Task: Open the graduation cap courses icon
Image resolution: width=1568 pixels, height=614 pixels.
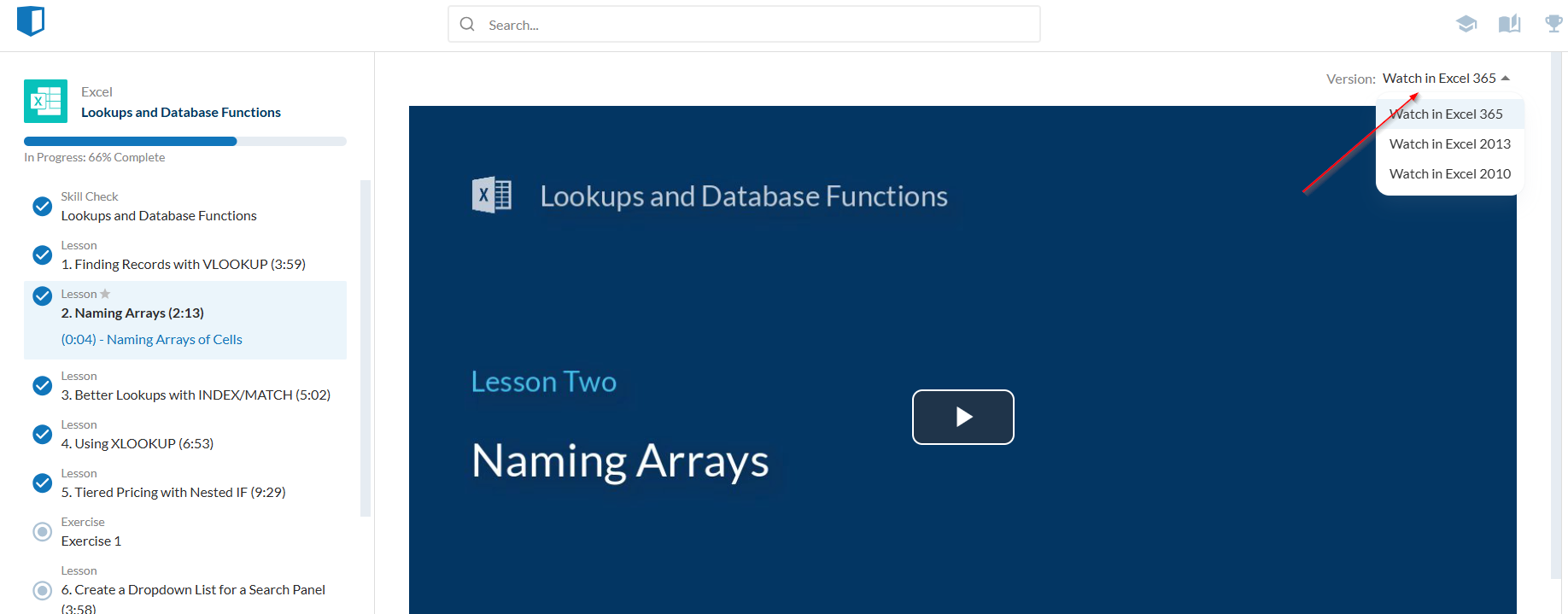Action: pyautogui.click(x=1466, y=24)
